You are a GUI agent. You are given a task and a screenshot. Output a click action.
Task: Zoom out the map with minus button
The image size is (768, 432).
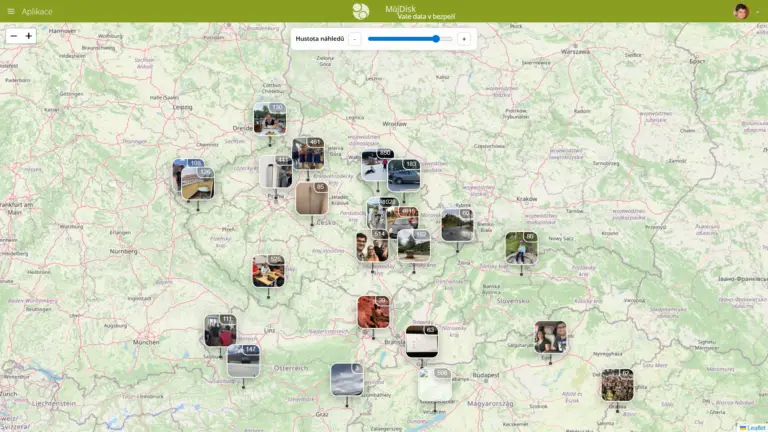point(14,36)
